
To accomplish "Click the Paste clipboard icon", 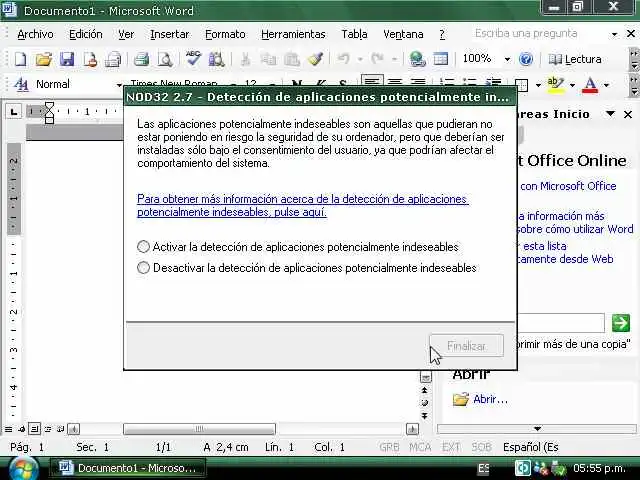I will pos(292,60).
